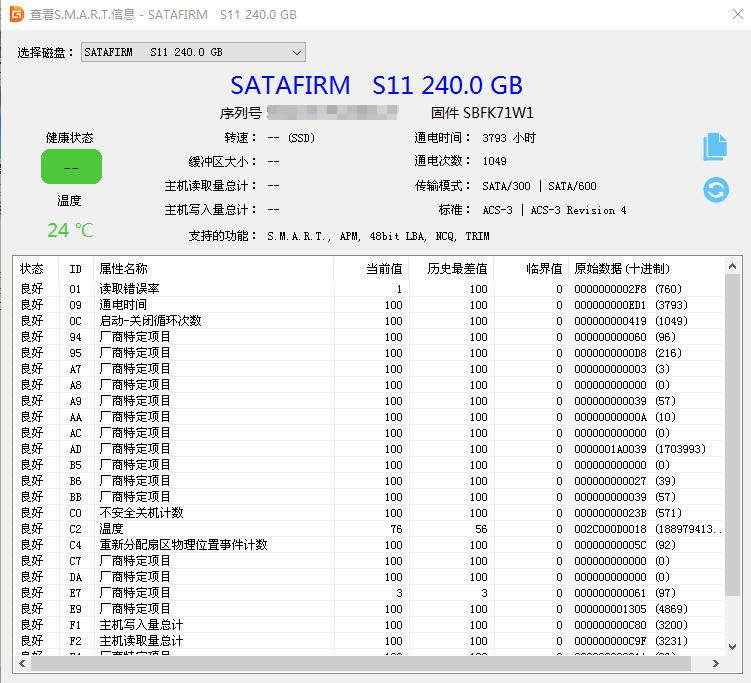Select the 主机写入量总计 row with ID F1
751x683 pixels.
[369, 625]
